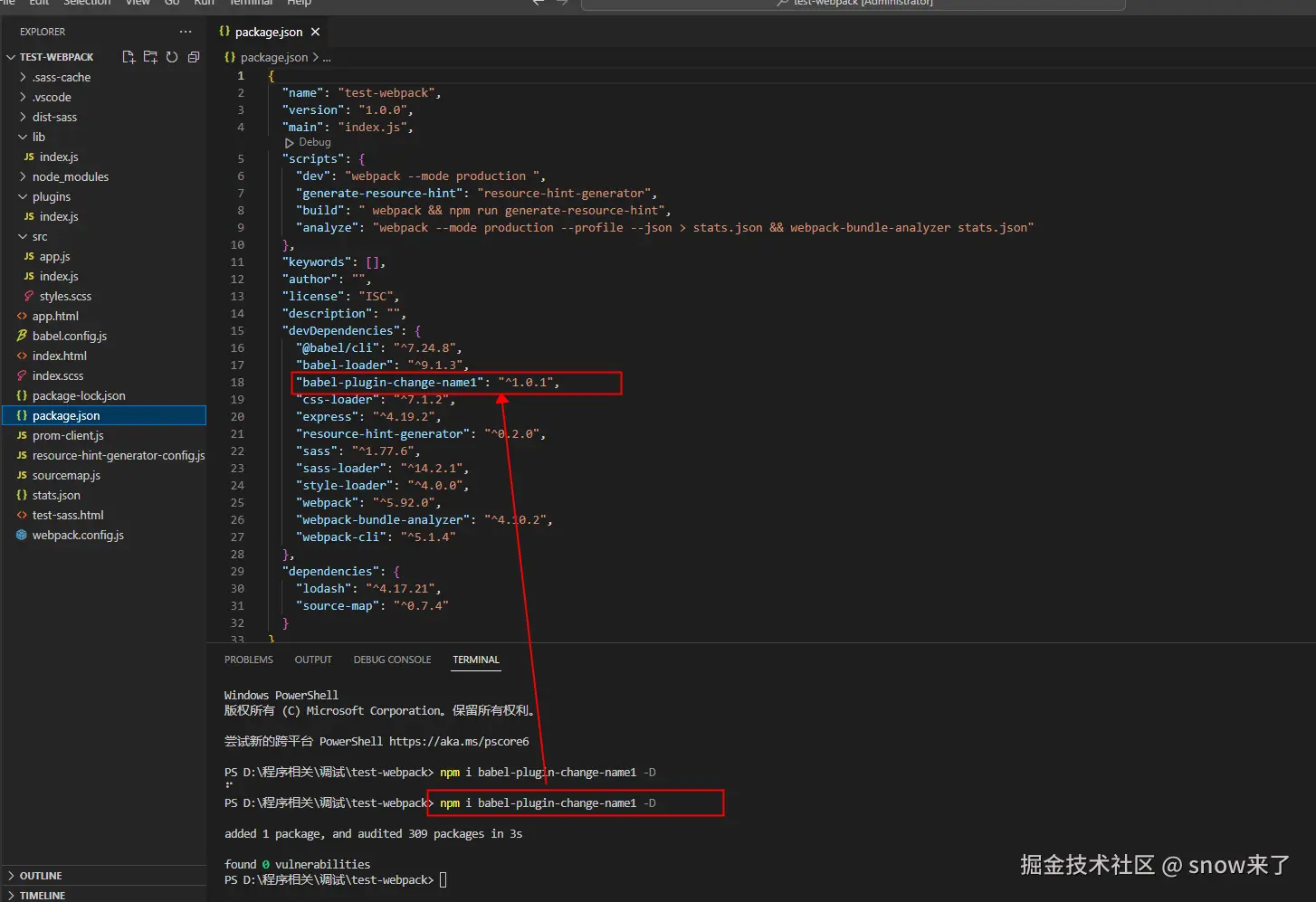Click "test-webpack" name value in editor

tap(386, 92)
